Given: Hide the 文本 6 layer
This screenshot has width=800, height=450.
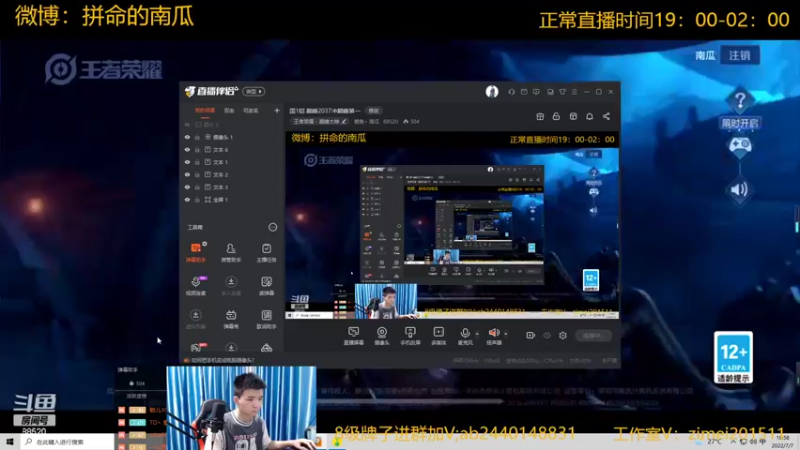Looking at the screenshot, I should click(x=187, y=149).
